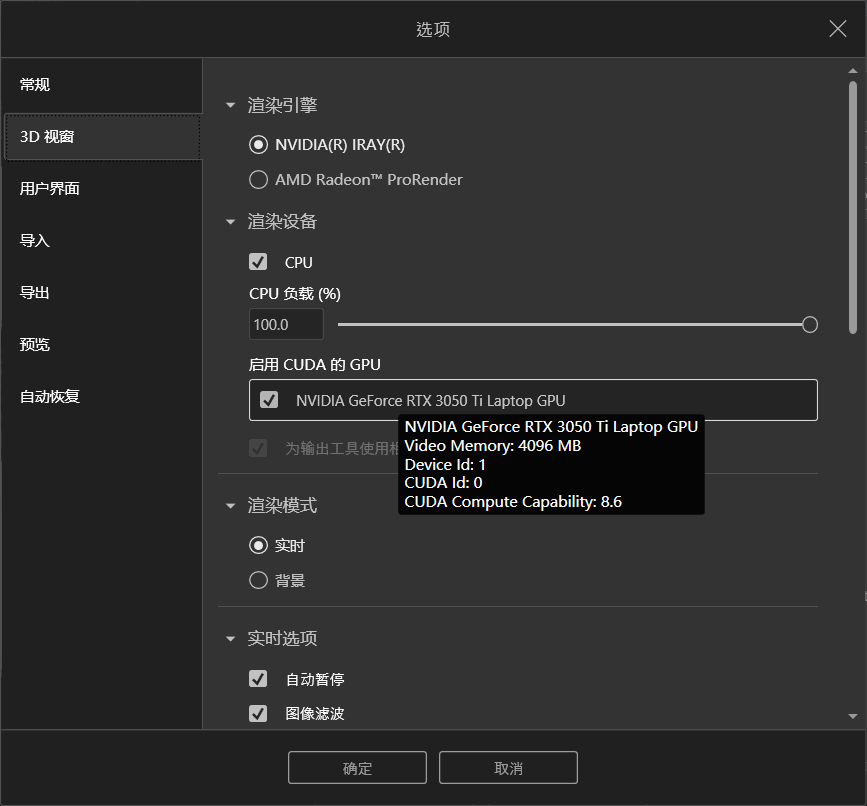Confirm settings with 确定 button
This screenshot has width=867, height=806.
point(357,767)
